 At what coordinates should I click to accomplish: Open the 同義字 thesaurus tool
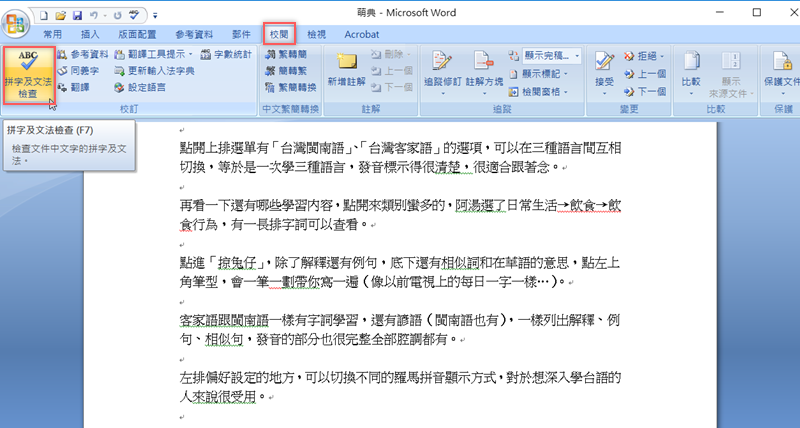[82, 71]
